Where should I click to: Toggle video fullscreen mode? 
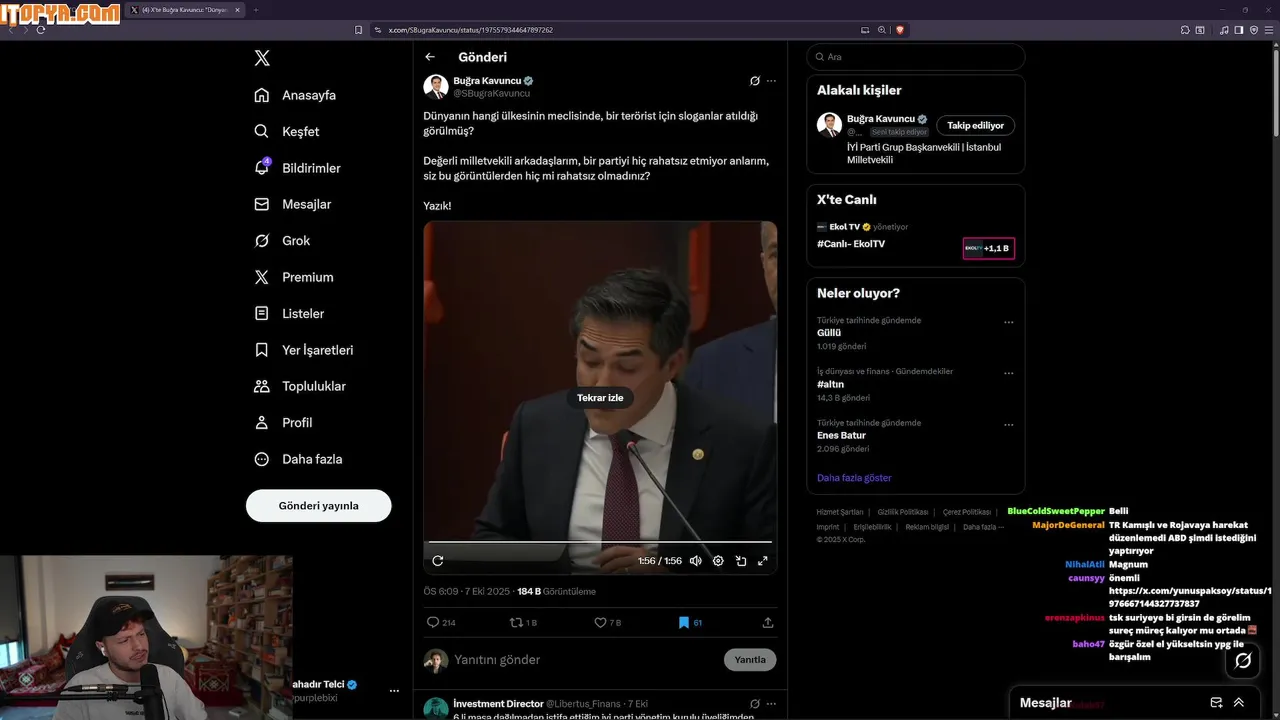pos(763,561)
